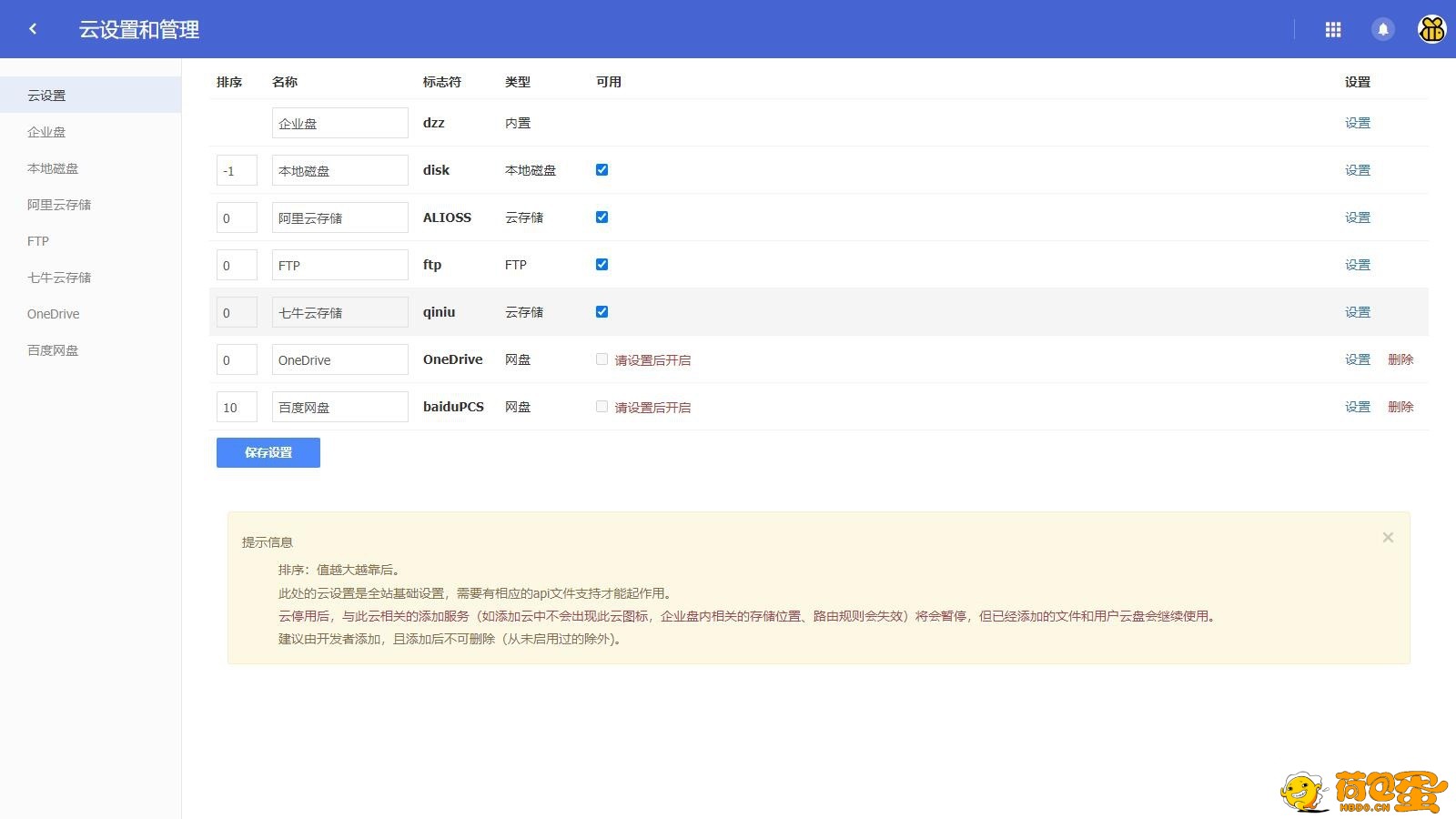
Task: Click the 名称 column header
Action: (285, 82)
